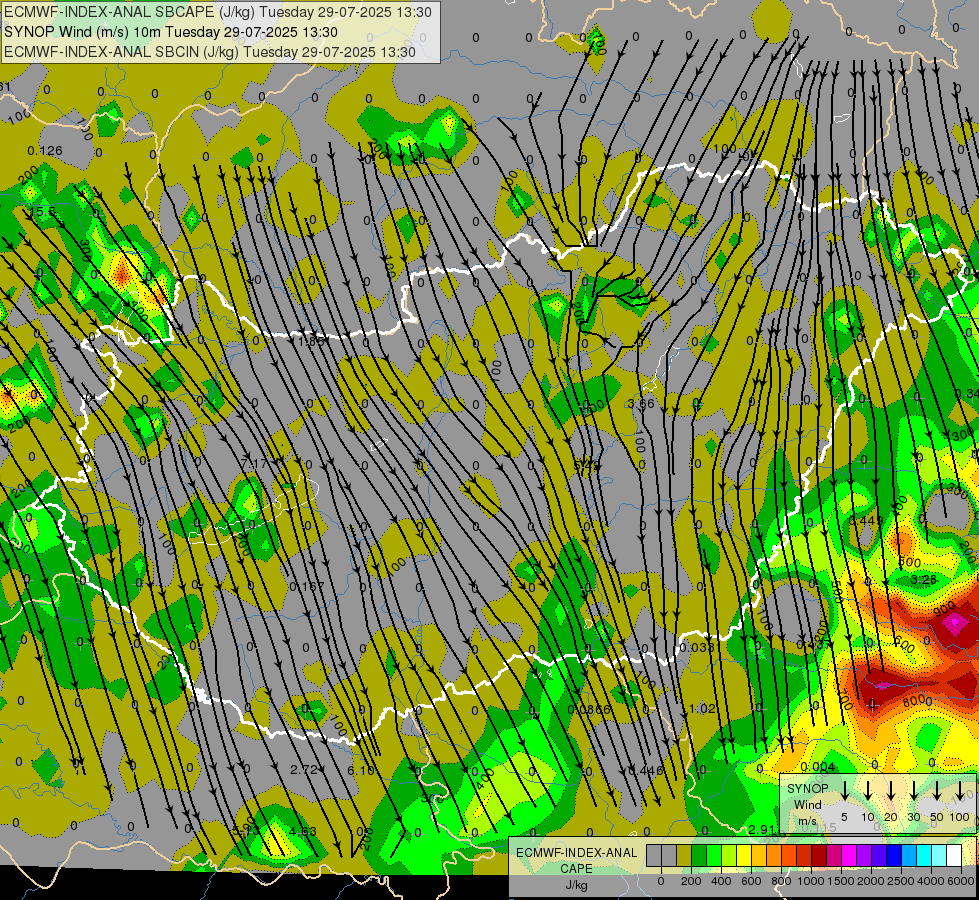Click the 100 m/s wind arrow in SYNOP legend

pos(960,790)
